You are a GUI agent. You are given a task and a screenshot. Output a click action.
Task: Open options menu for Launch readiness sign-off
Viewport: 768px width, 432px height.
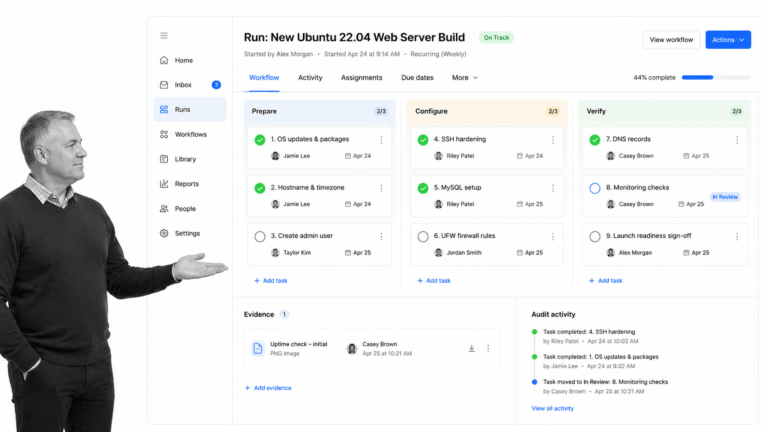pyautogui.click(x=737, y=237)
